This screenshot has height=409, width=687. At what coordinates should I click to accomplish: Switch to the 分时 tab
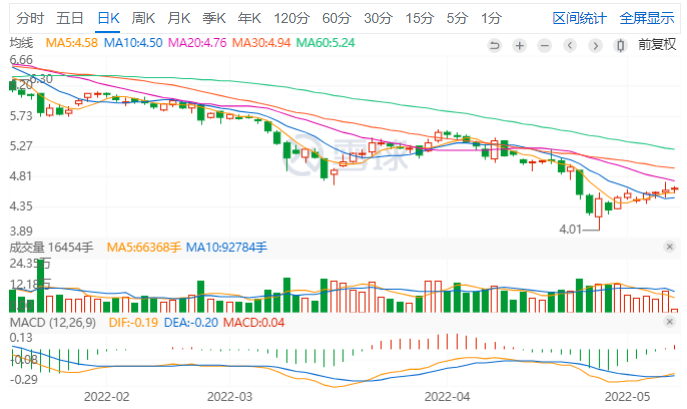tap(30, 18)
